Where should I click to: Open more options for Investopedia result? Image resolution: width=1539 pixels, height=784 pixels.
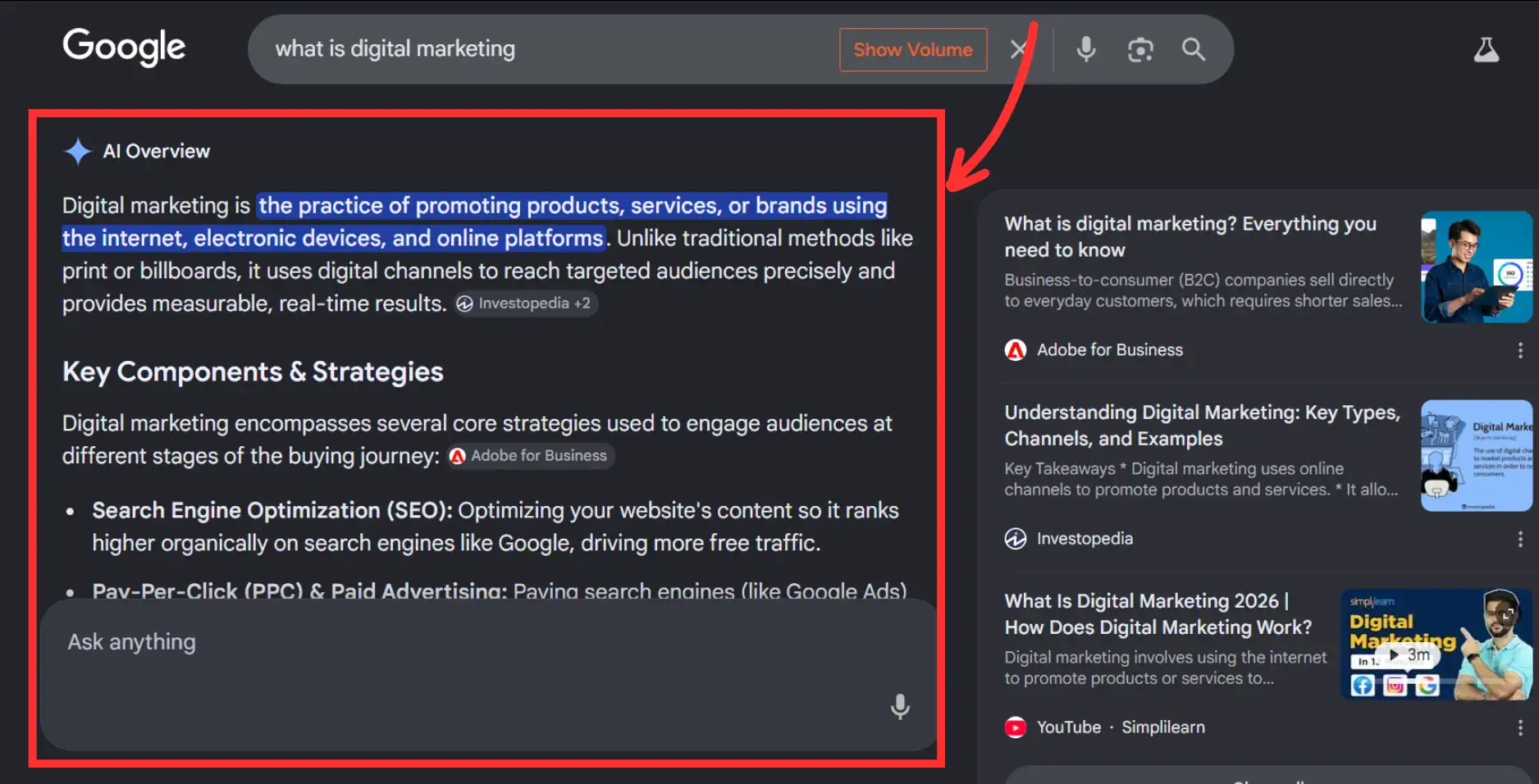1520,539
